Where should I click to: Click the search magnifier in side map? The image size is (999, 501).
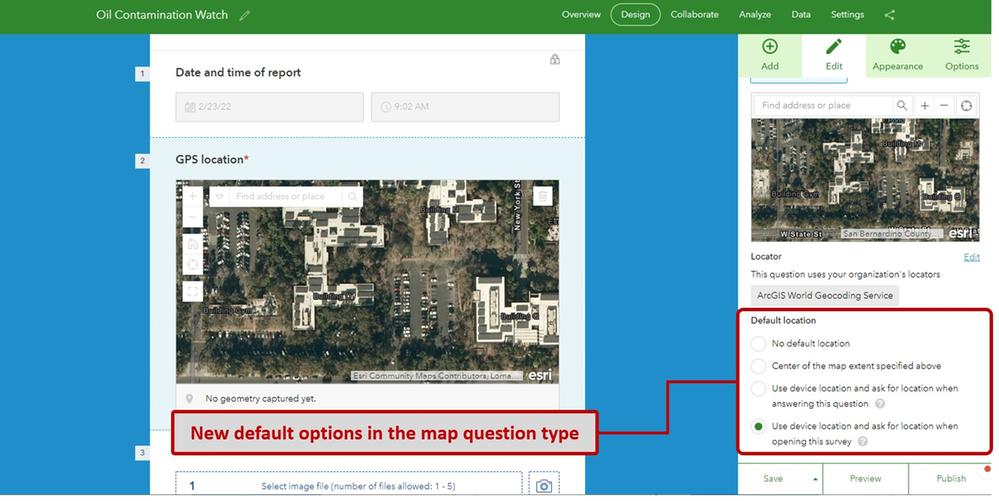click(902, 105)
